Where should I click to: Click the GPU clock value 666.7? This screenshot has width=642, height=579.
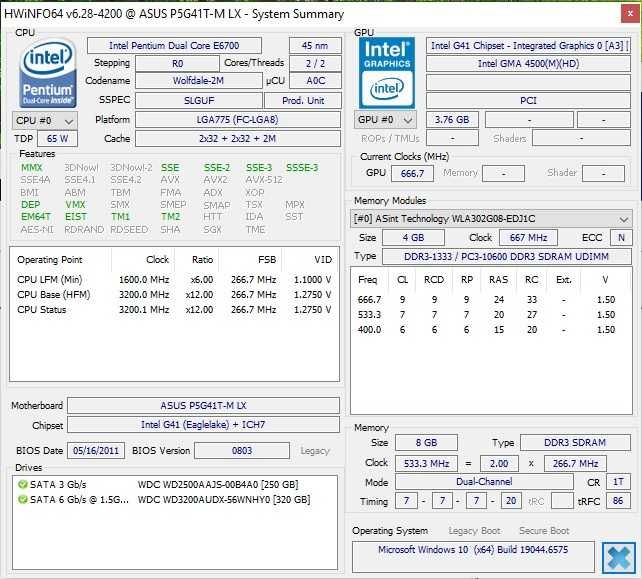(x=412, y=173)
